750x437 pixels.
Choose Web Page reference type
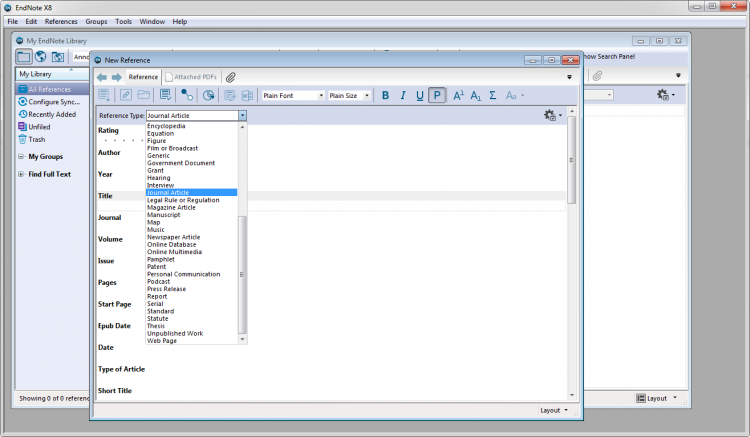(162, 341)
